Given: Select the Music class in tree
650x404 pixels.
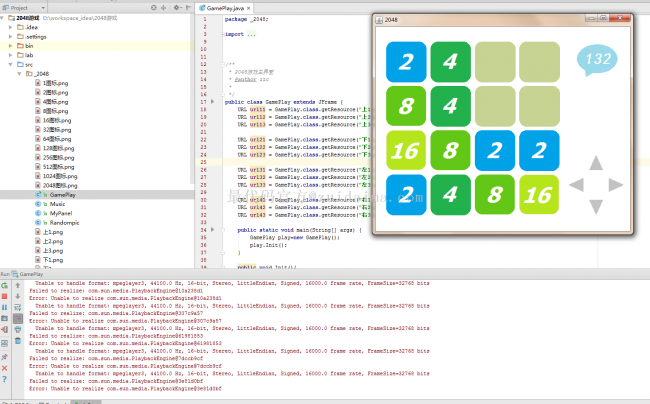Looking at the screenshot, I should 58,204.
